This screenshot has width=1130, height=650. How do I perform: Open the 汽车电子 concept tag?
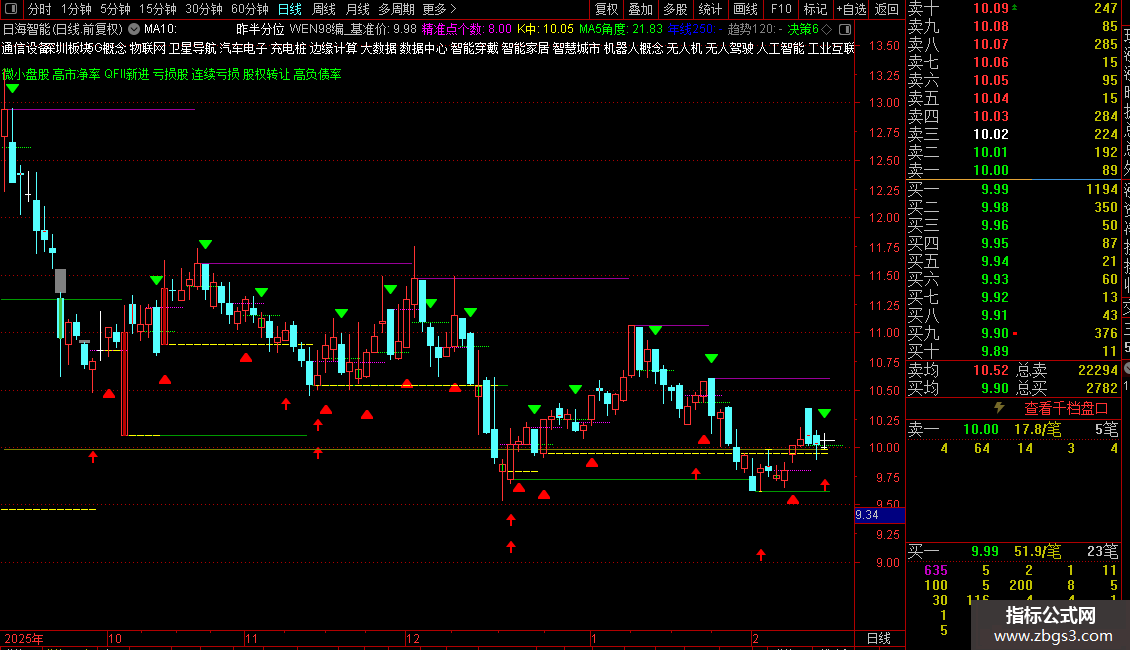[x=243, y=48]
